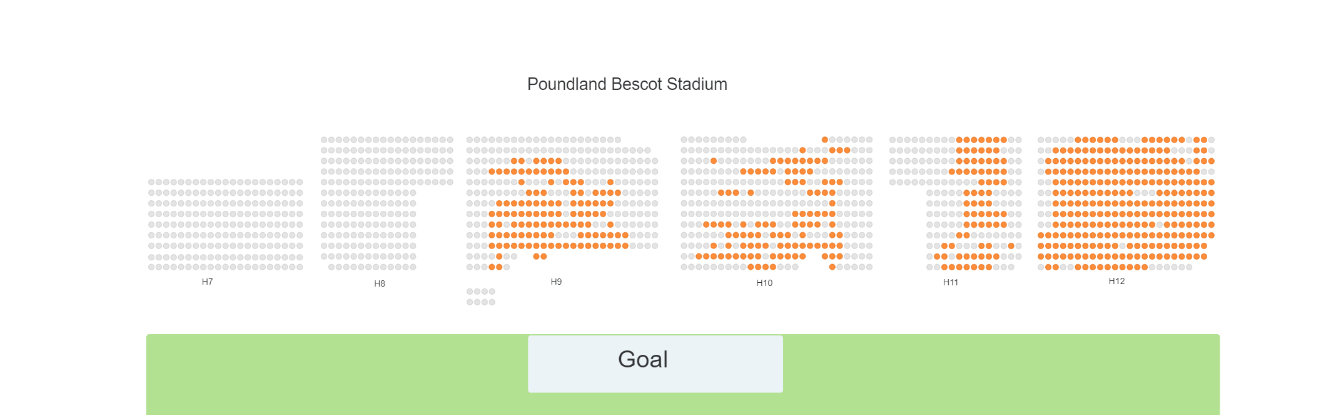1320x415 pixels.
Task: Select the top-right seat of section H8
Action: 450,140
